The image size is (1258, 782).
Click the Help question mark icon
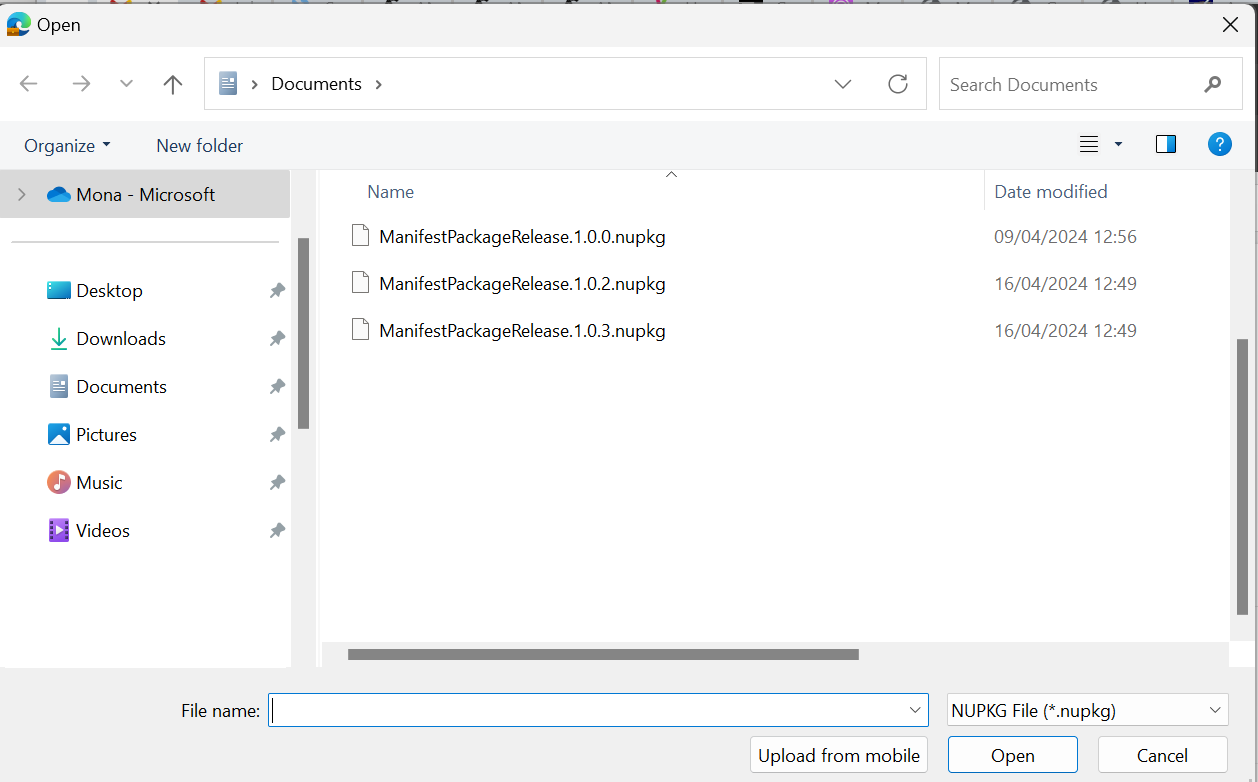click(1219, 144)
